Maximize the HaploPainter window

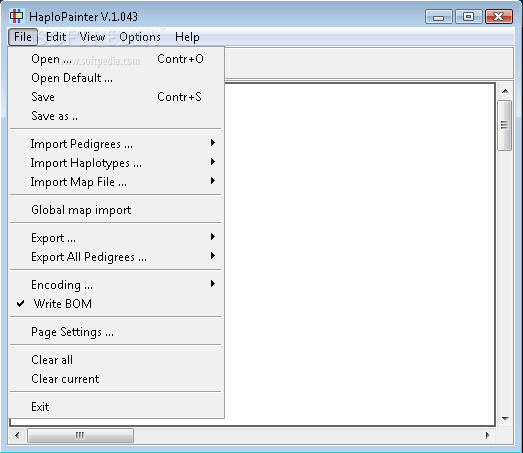point(469,17)
